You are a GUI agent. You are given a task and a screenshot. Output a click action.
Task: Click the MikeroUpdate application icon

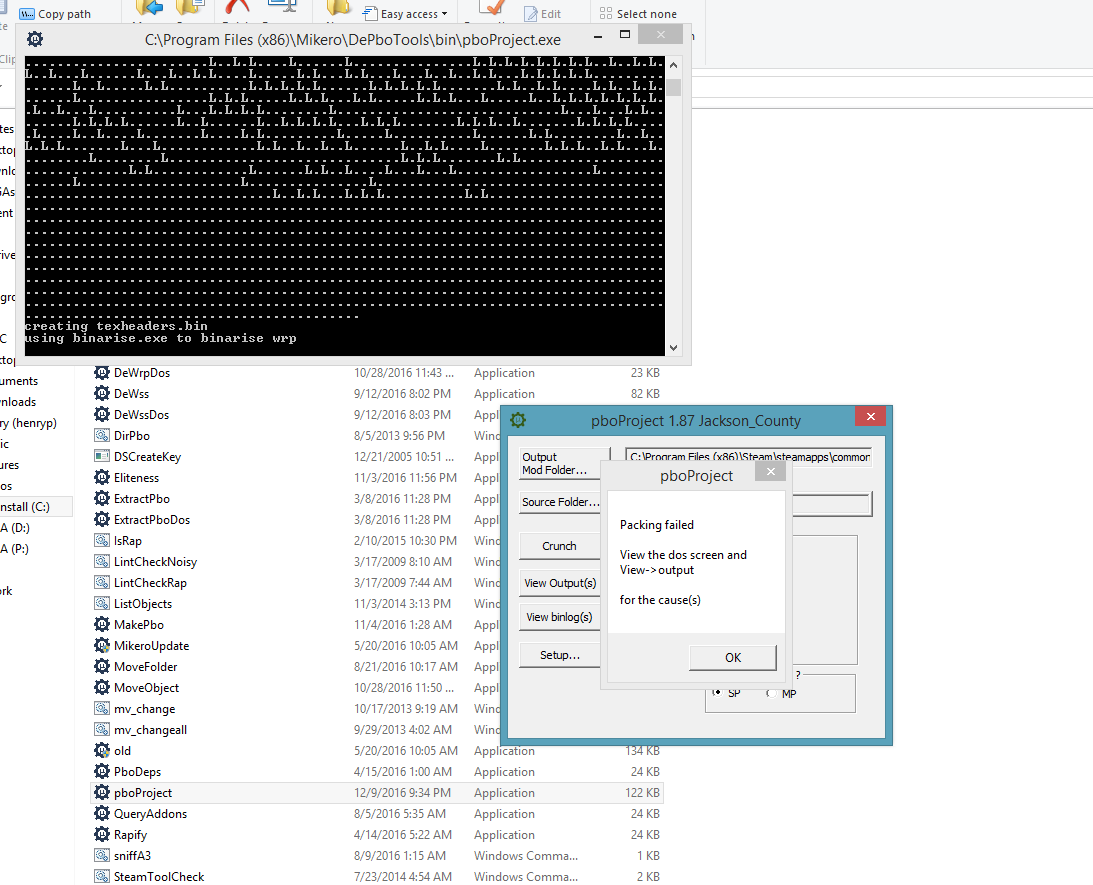tap(102, 645)
